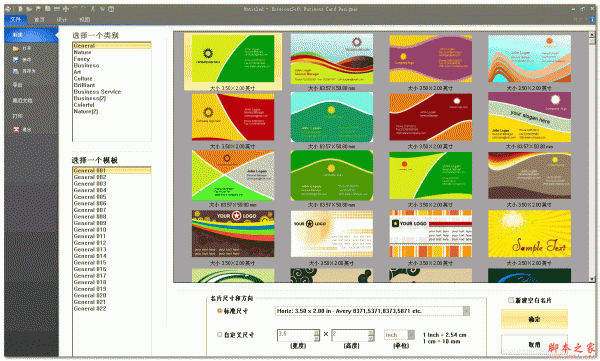600x361 pixels.
Task: Pick the orange and green triangles card thumbnail
Action: click(233, 175)
